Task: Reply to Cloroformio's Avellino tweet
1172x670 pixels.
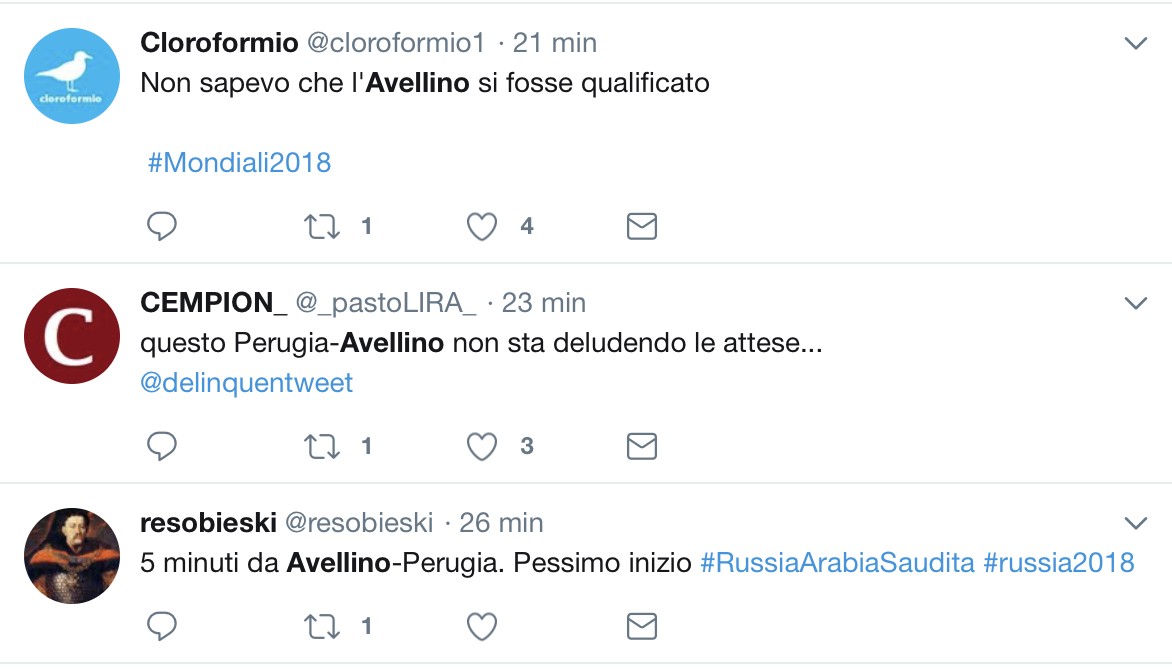Action: (161, 226)
